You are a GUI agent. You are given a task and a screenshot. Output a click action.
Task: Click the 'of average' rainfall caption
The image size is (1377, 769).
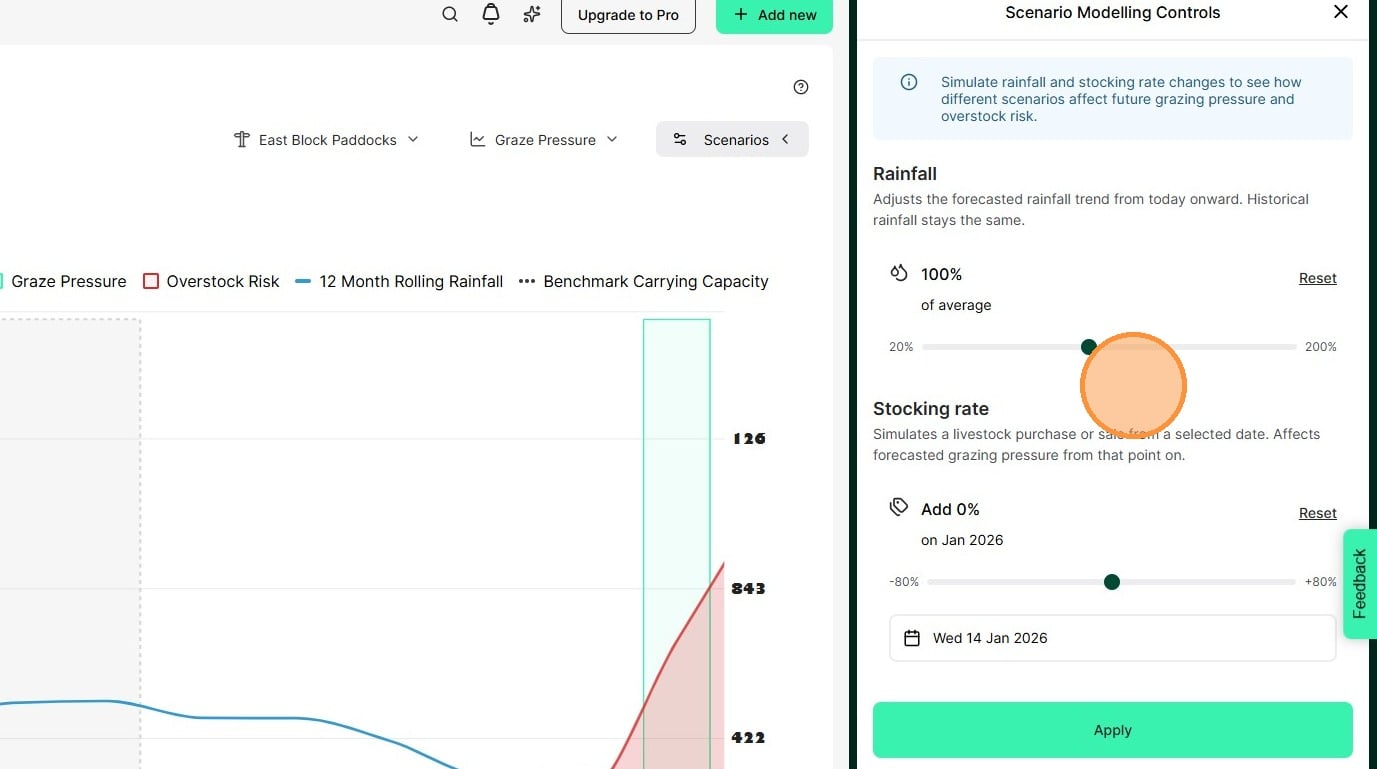(956, 305)
